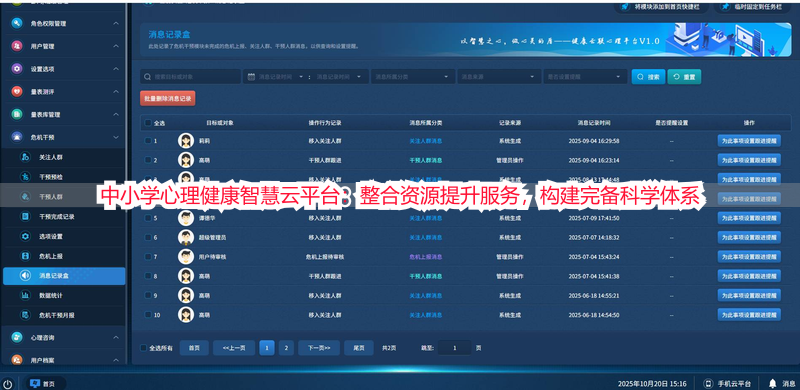Click the 量表测评 heart icon
The image size is (800, 390).
click(17, 91)
